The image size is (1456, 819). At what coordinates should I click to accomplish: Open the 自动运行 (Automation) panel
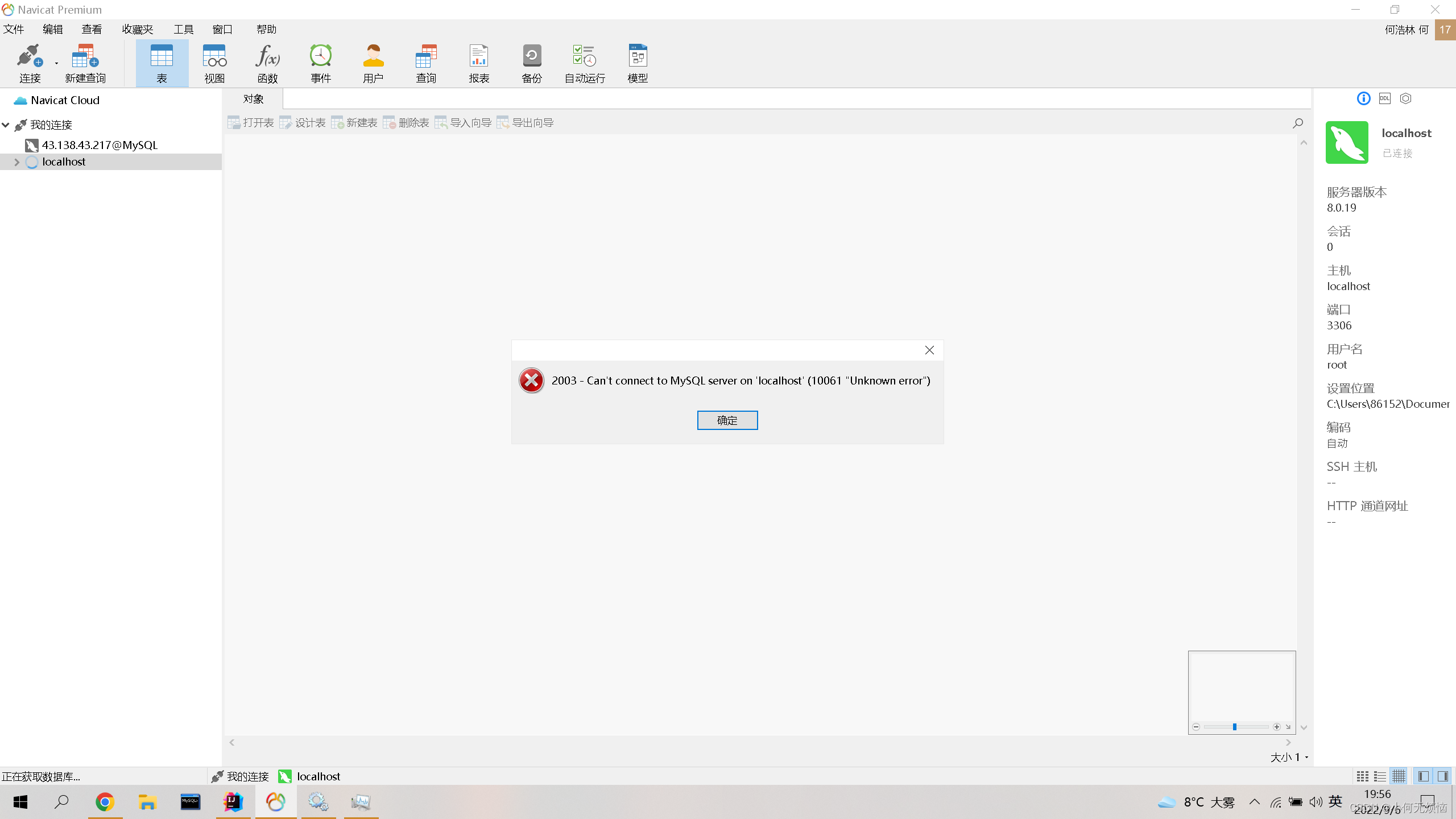tap(584, 61)
